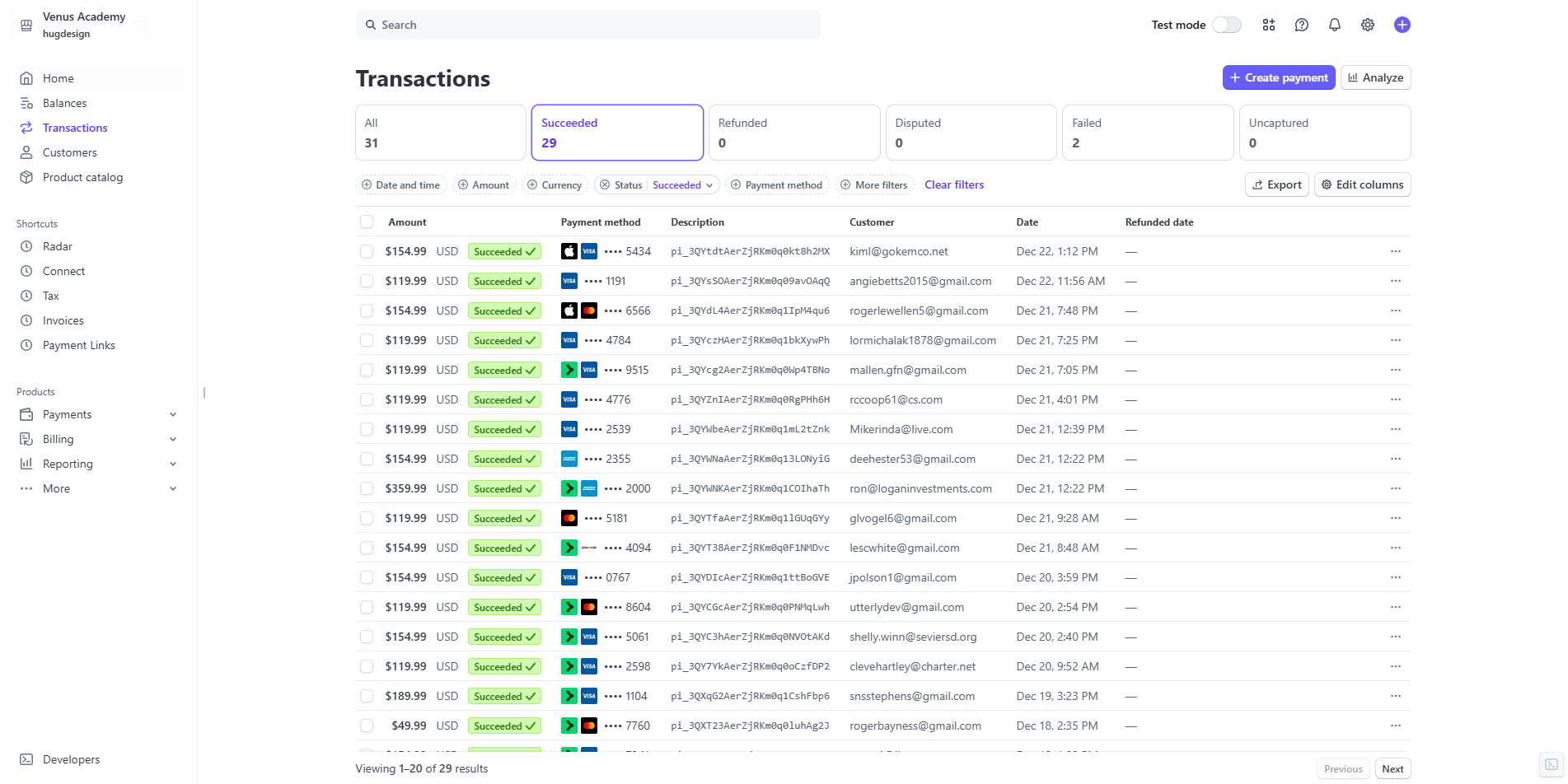Click the Create payment button
This screenshot has width=1568, height=784.
pyautogui.click(x=1279, y=77)
